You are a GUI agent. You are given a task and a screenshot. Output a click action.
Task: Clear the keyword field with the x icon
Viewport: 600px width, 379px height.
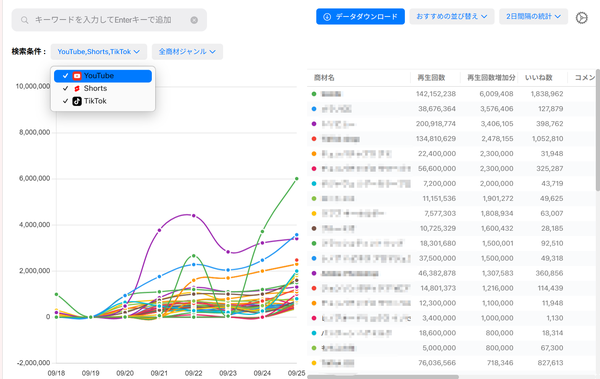[x=194, y=20]
